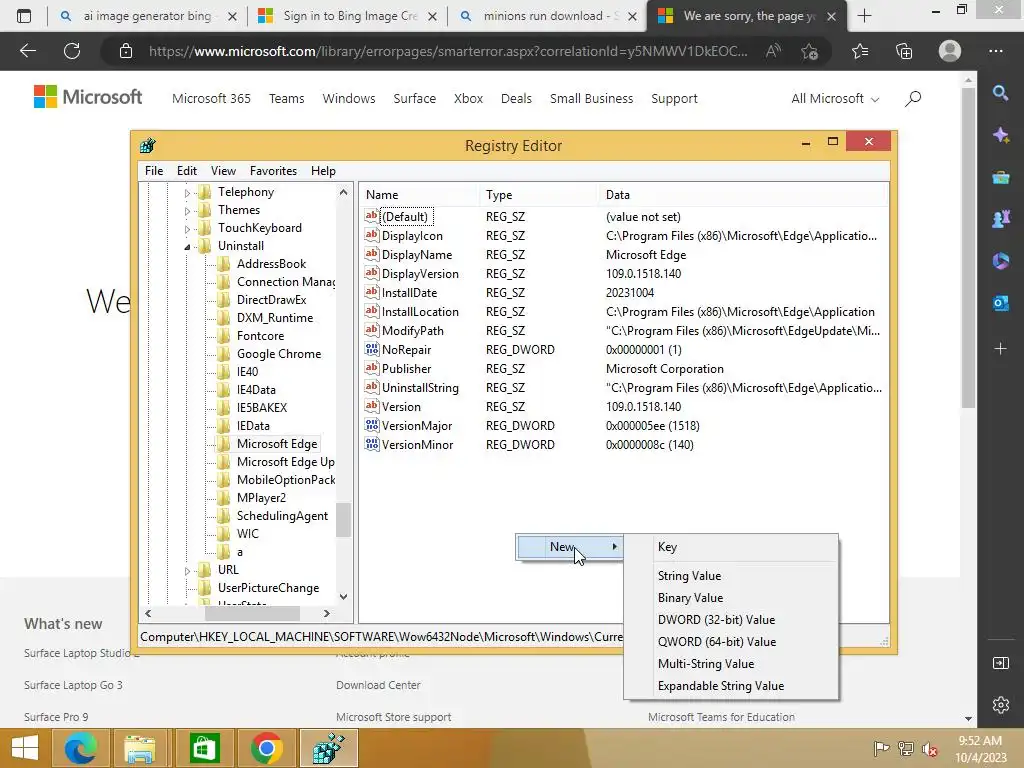The image size is (1024, 768).
Task: Click the Microsoft logo link
Action: click(88, 97)
